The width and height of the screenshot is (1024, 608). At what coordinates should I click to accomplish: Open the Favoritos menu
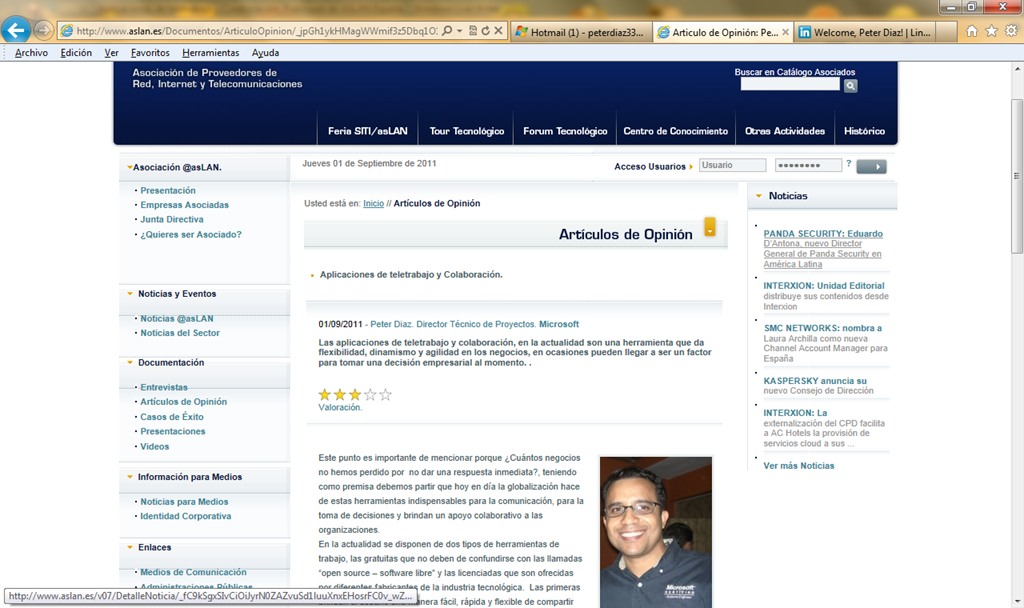click(x=150, y=53)
